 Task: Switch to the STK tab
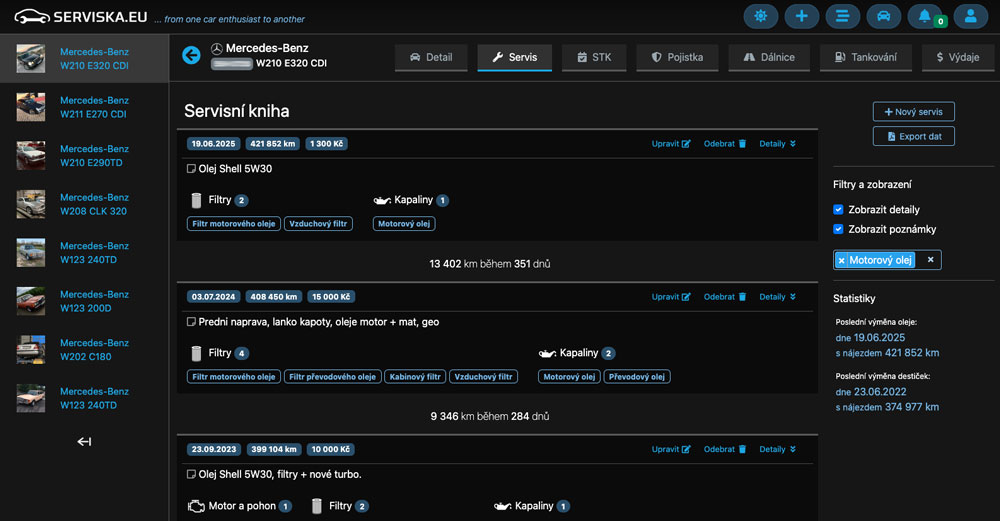594,58
